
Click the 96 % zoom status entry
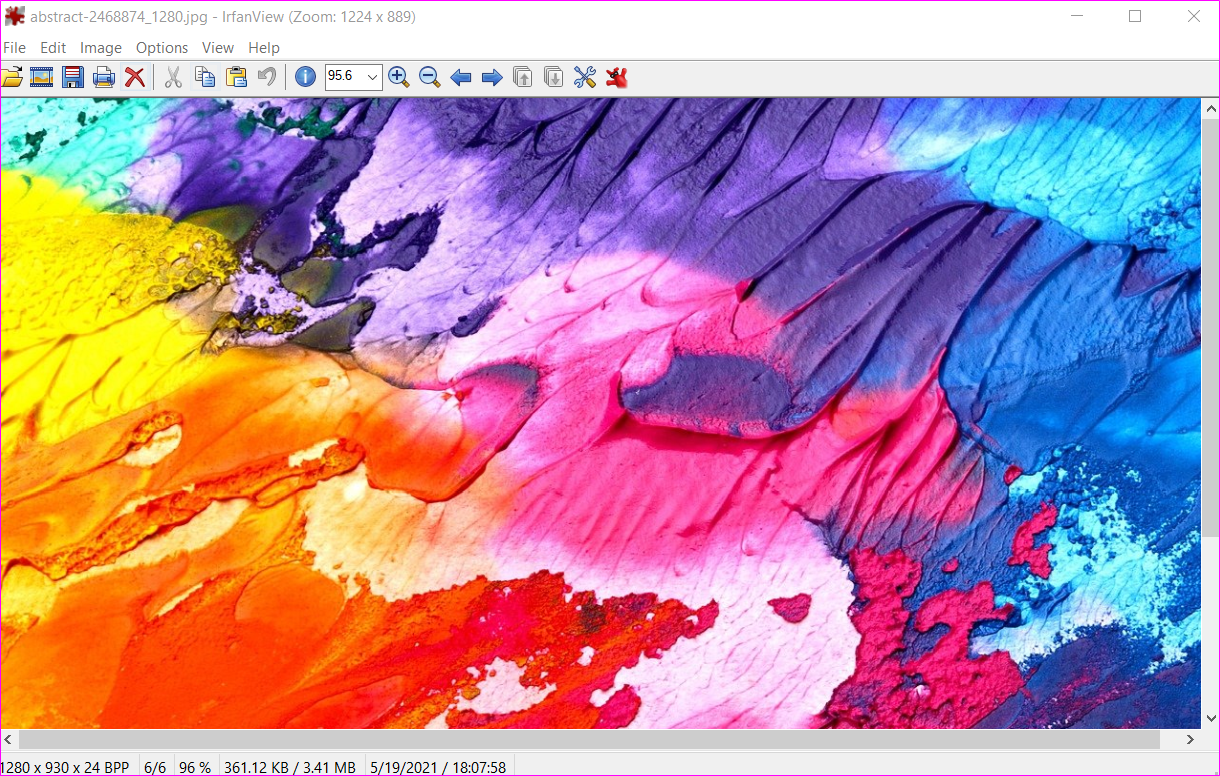[x=195, y=767]
